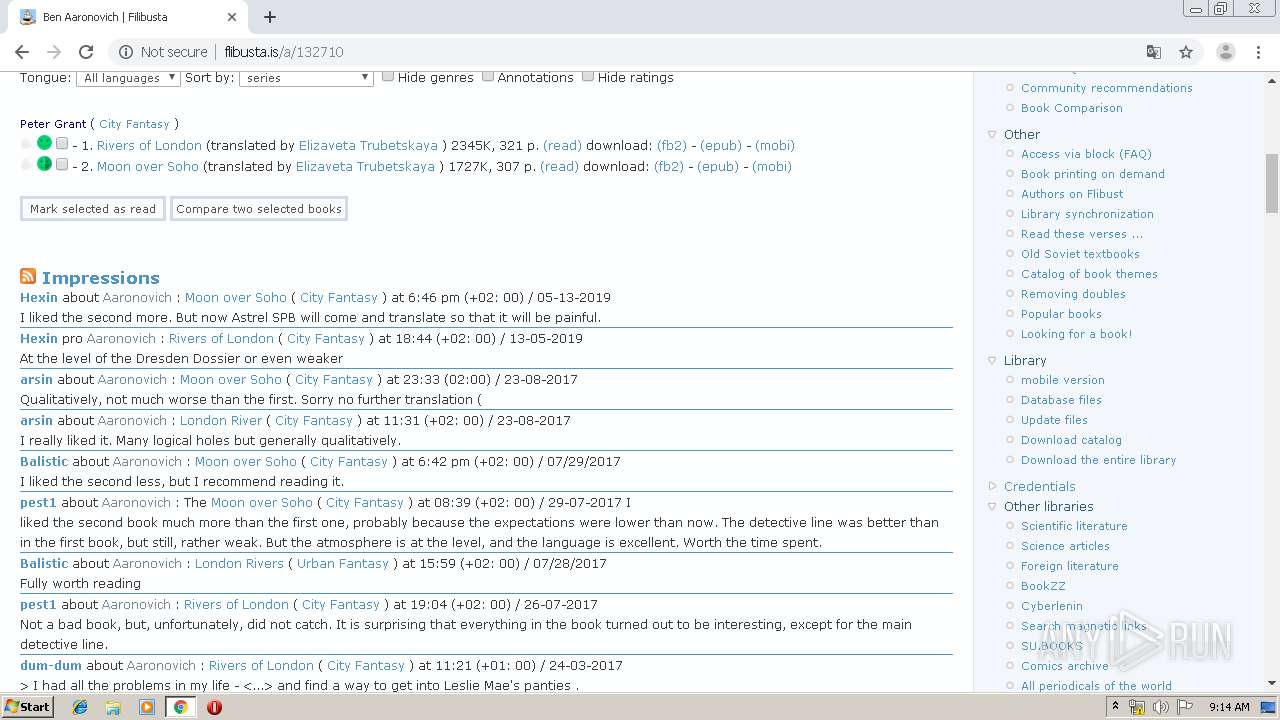Click the red stop-sign icon in the taskbar
The width and height of the screenshot is (1280, 720).
tap(214, 707)
